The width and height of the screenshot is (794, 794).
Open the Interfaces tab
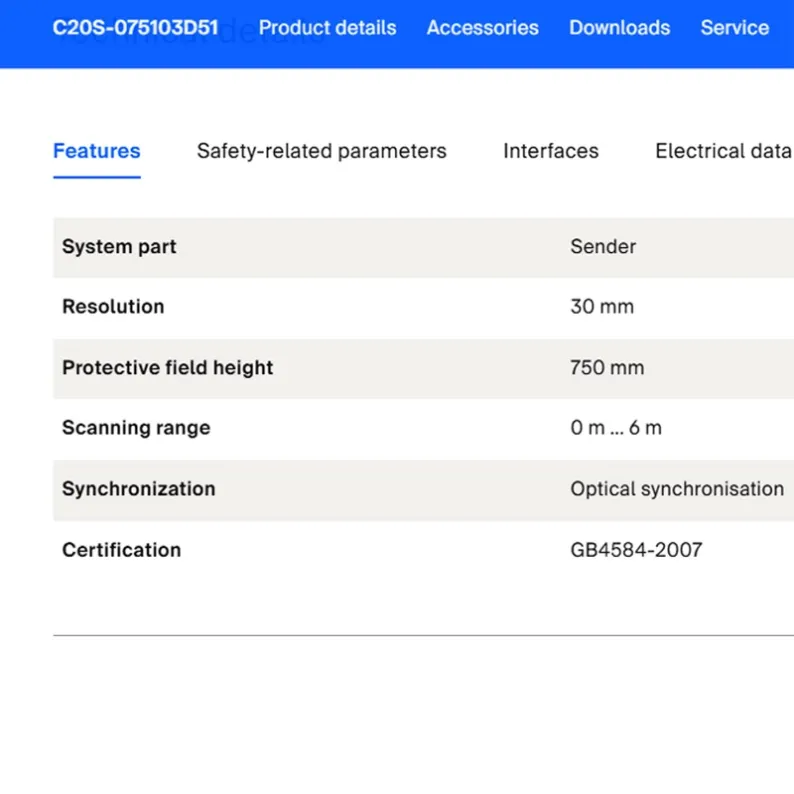point(551,151)
